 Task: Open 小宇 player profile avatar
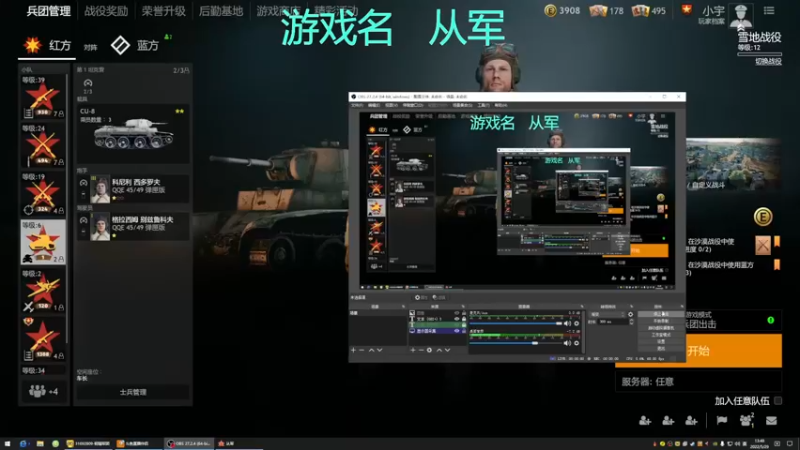click(x=741, y=14)
